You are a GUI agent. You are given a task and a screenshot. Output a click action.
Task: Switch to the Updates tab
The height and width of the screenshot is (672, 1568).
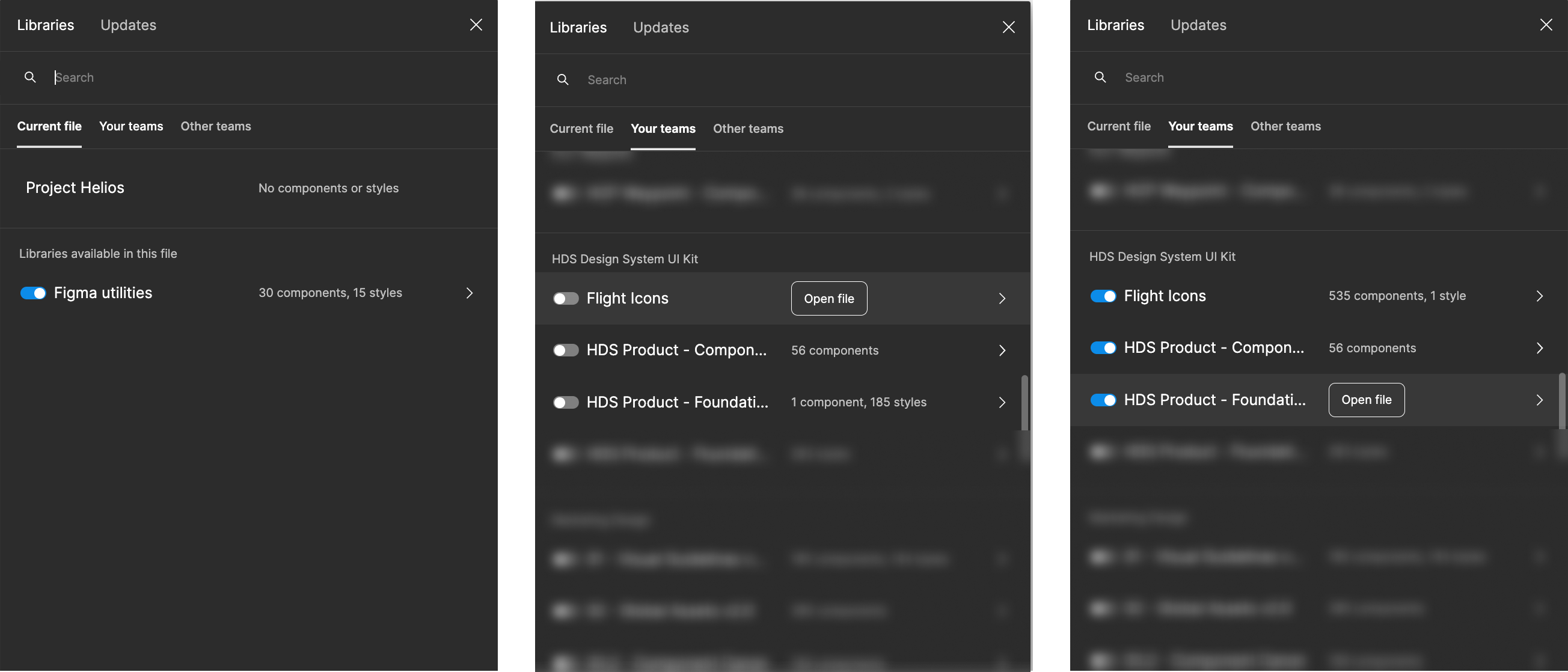(128, 25)
